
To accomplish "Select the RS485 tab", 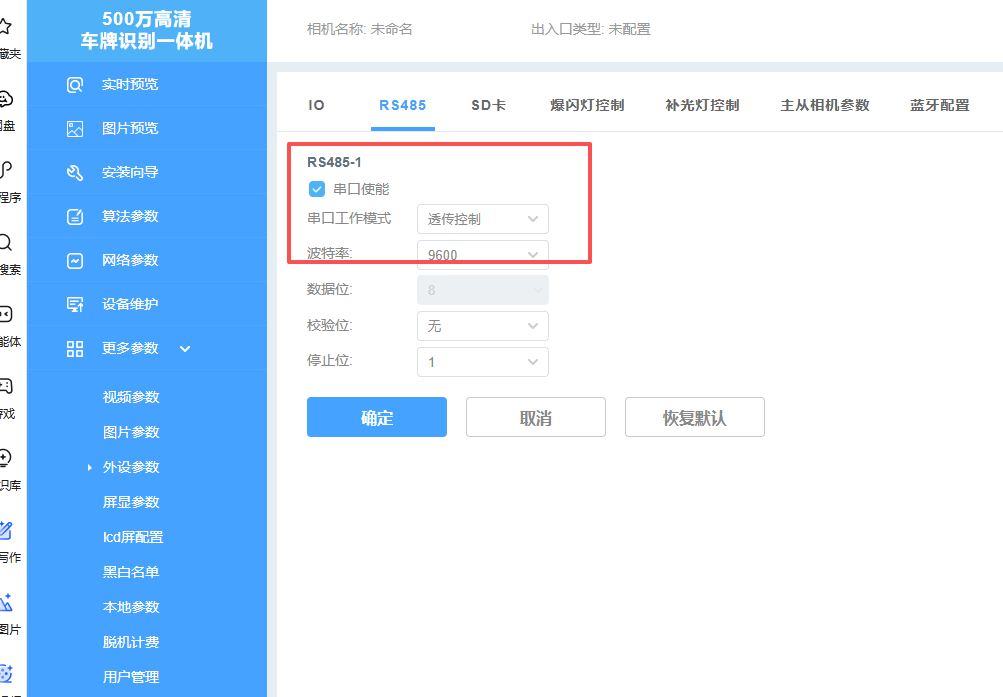I will click(x=403, y=106).
